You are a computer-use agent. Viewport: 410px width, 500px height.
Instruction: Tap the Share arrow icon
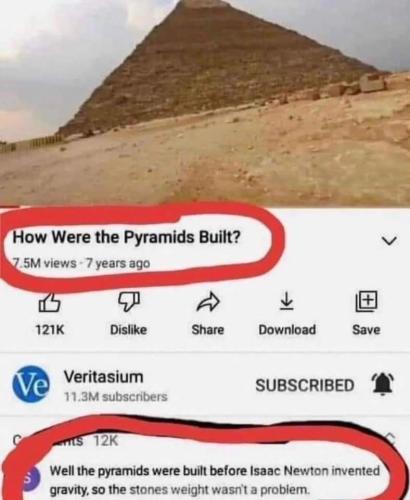(208, 302)
